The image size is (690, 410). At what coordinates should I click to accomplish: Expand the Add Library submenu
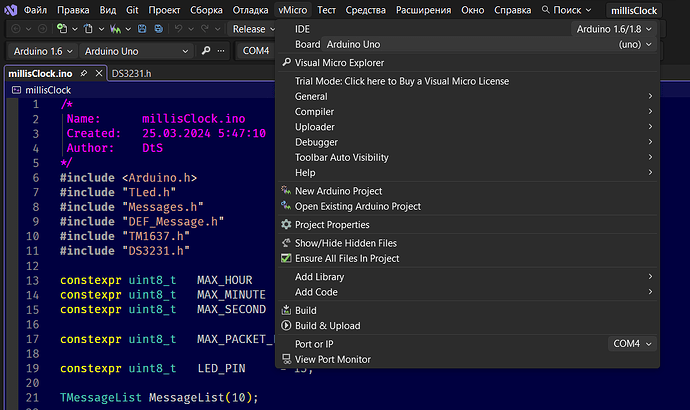320,276
